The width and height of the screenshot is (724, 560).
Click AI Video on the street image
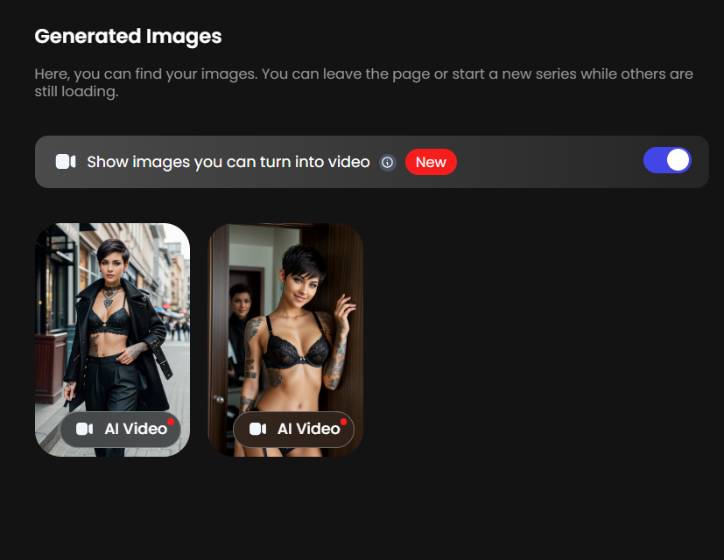(121, 429)
